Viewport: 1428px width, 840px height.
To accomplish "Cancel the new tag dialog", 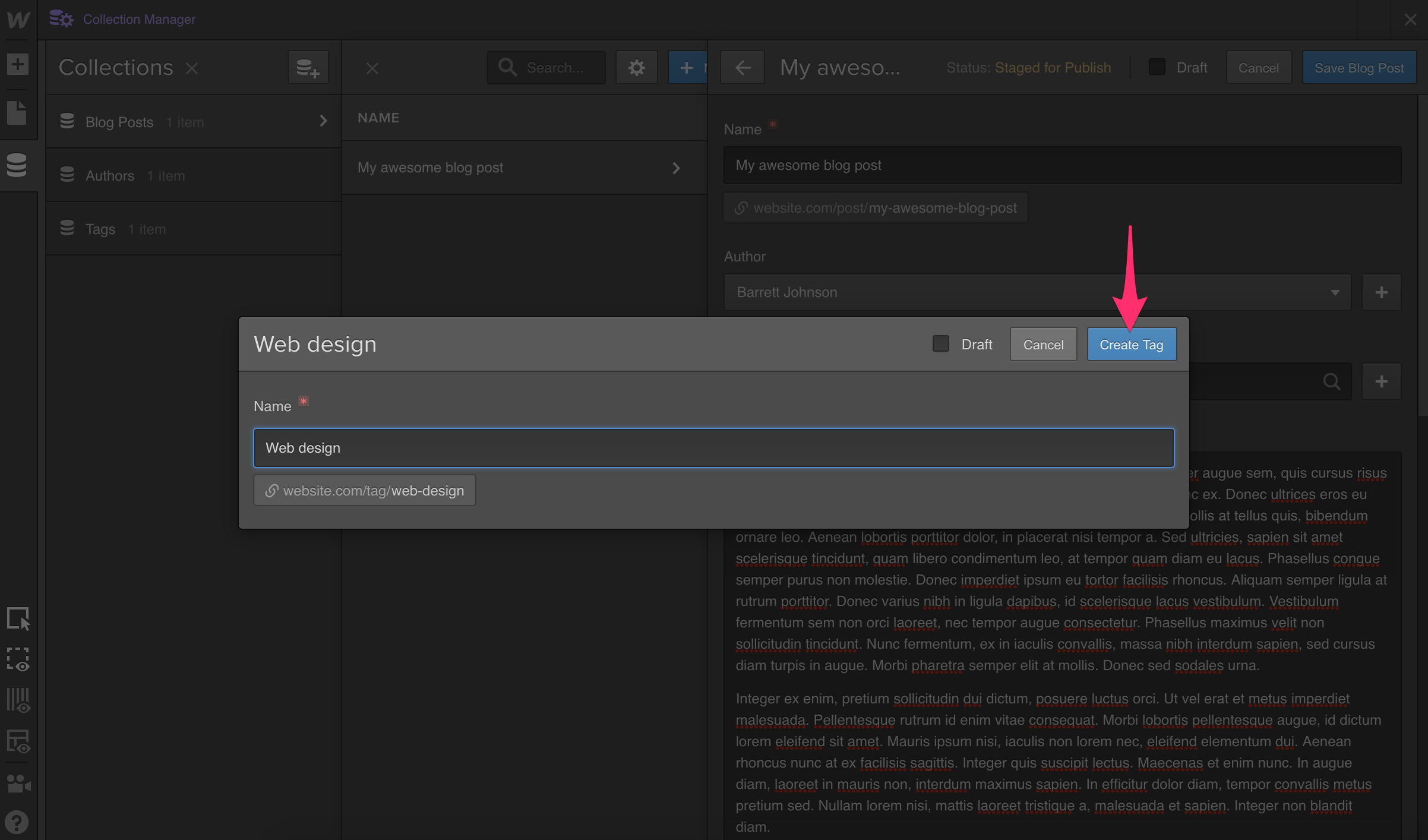I will coord(1043,345).
